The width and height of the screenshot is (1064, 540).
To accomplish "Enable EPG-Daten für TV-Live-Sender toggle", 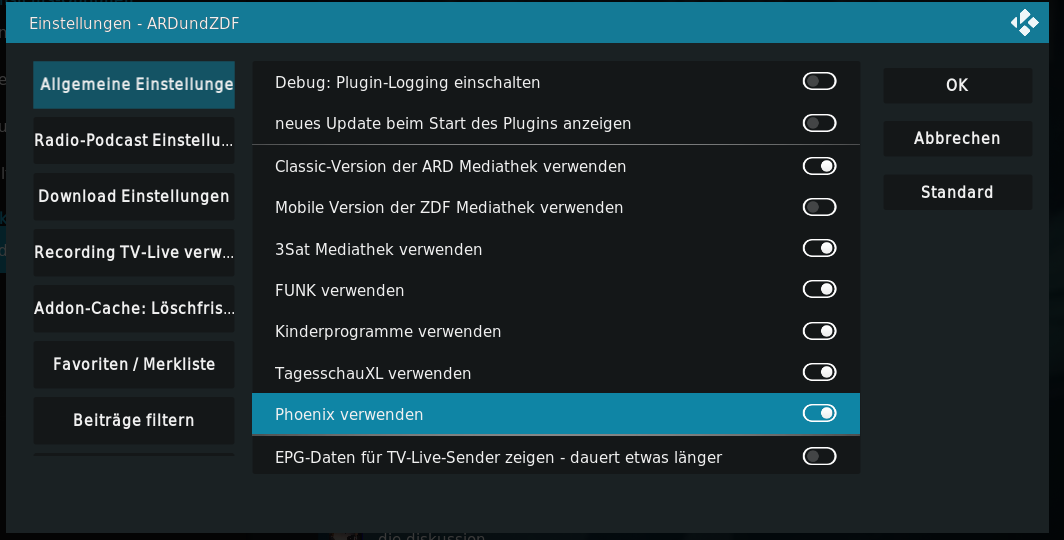I will pos(819,457).
